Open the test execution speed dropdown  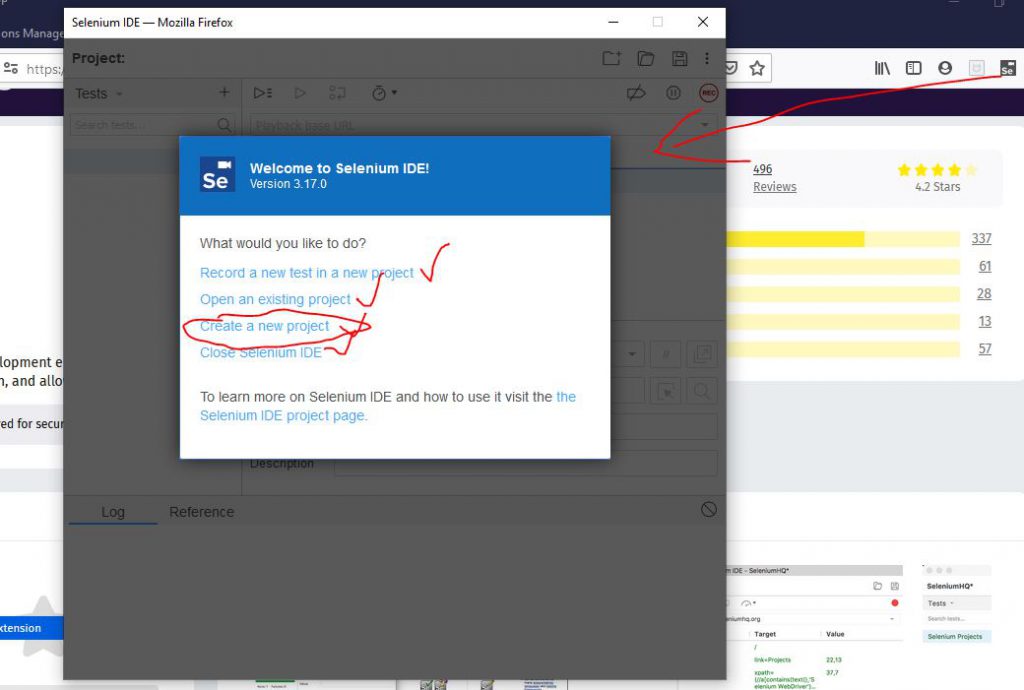(x=384, y=93)
